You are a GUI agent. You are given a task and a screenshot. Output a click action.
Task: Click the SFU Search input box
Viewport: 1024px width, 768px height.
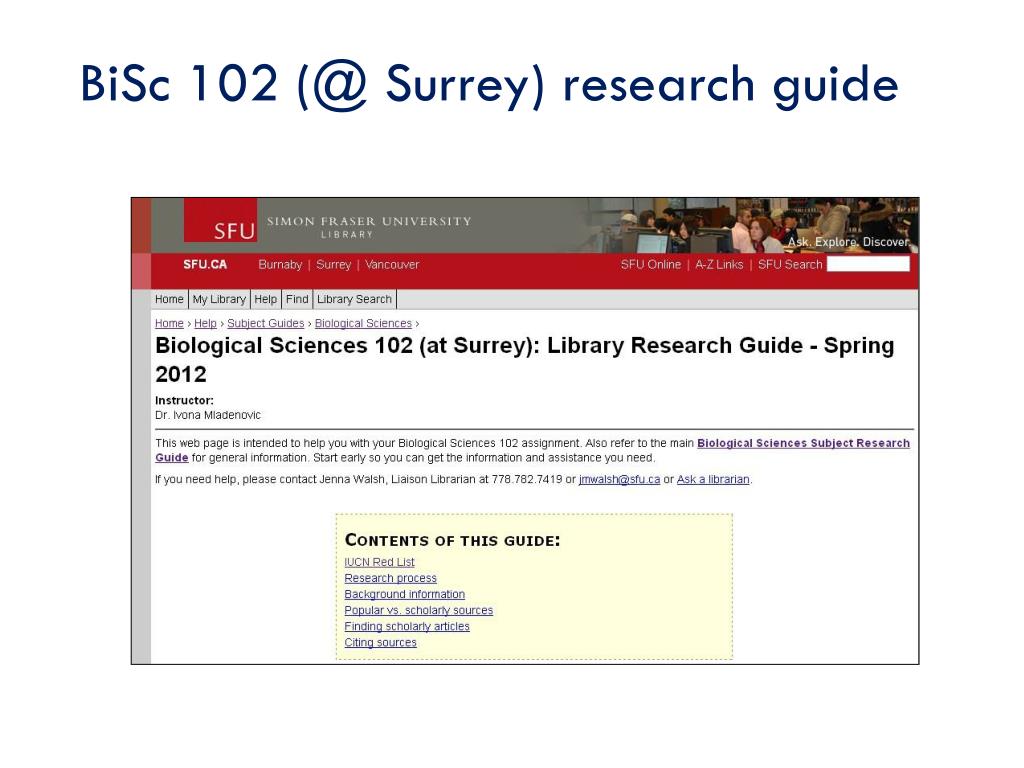868,264
